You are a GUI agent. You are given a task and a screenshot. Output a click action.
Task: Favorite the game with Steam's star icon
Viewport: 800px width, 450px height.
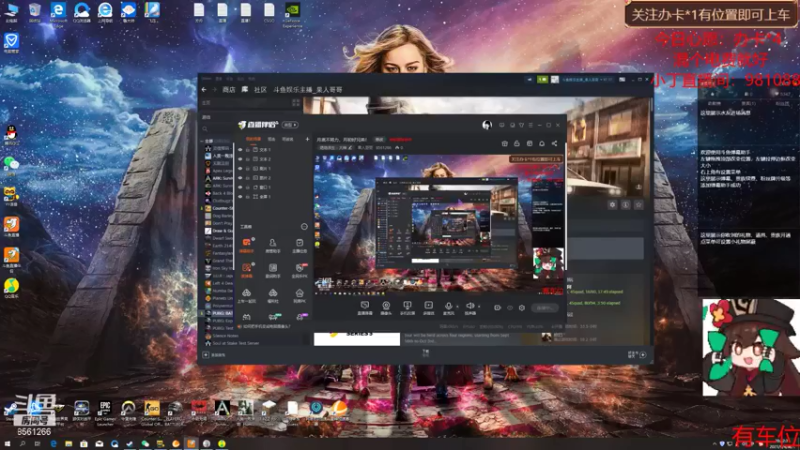coord(638,205)
